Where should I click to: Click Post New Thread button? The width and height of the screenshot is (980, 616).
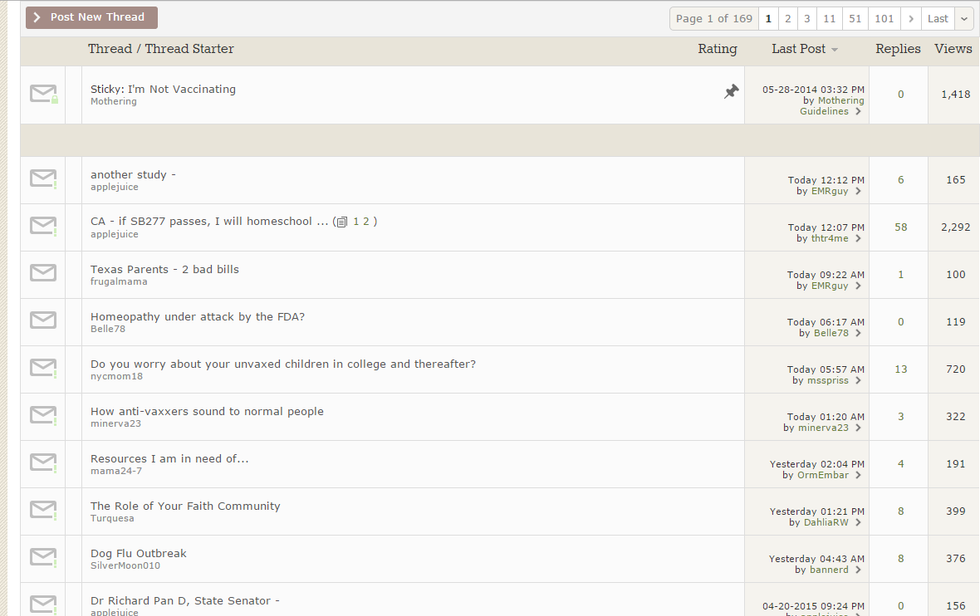[x=92, y=18]
